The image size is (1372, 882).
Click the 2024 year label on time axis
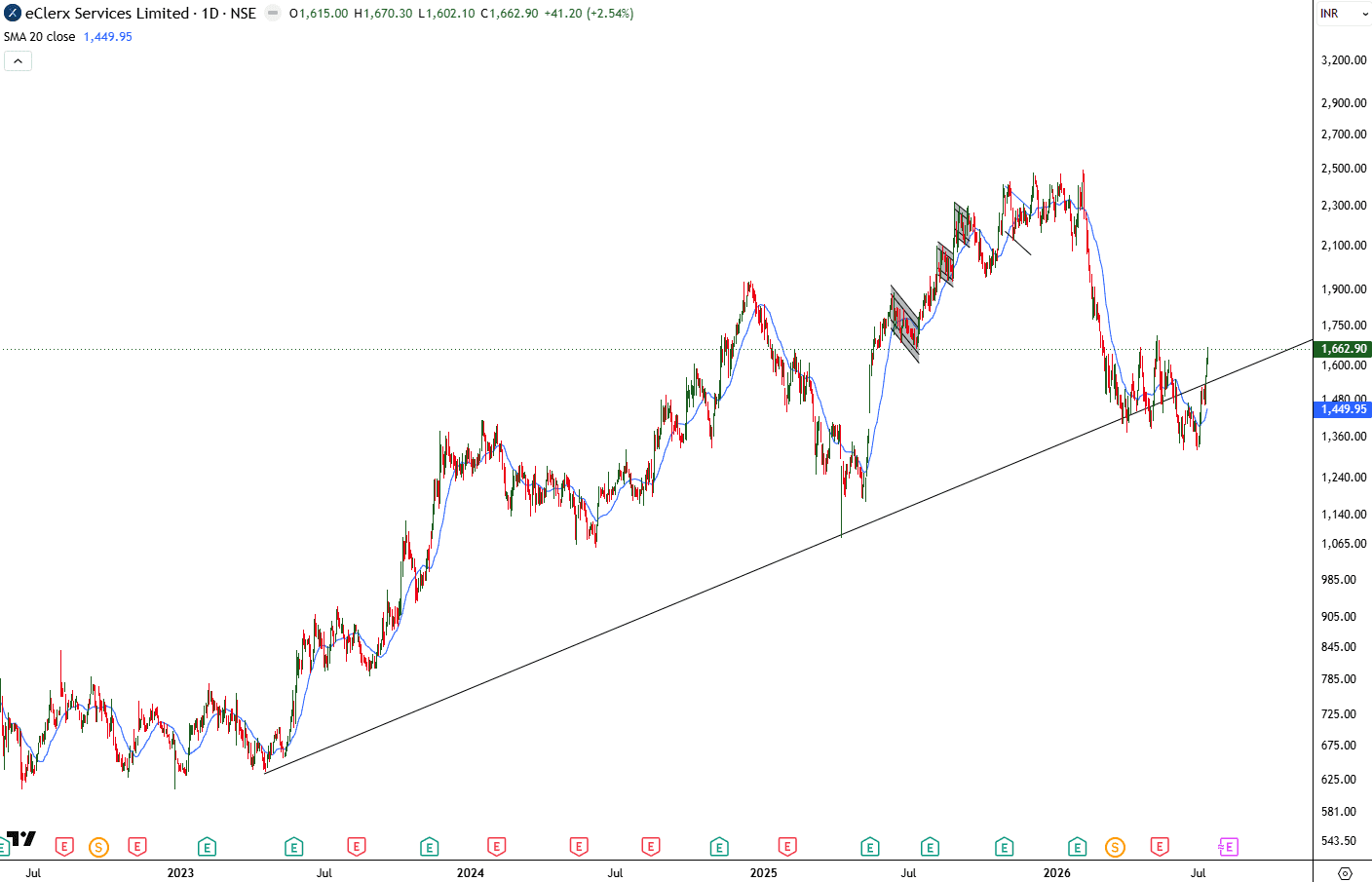click(x=471, y=873)
